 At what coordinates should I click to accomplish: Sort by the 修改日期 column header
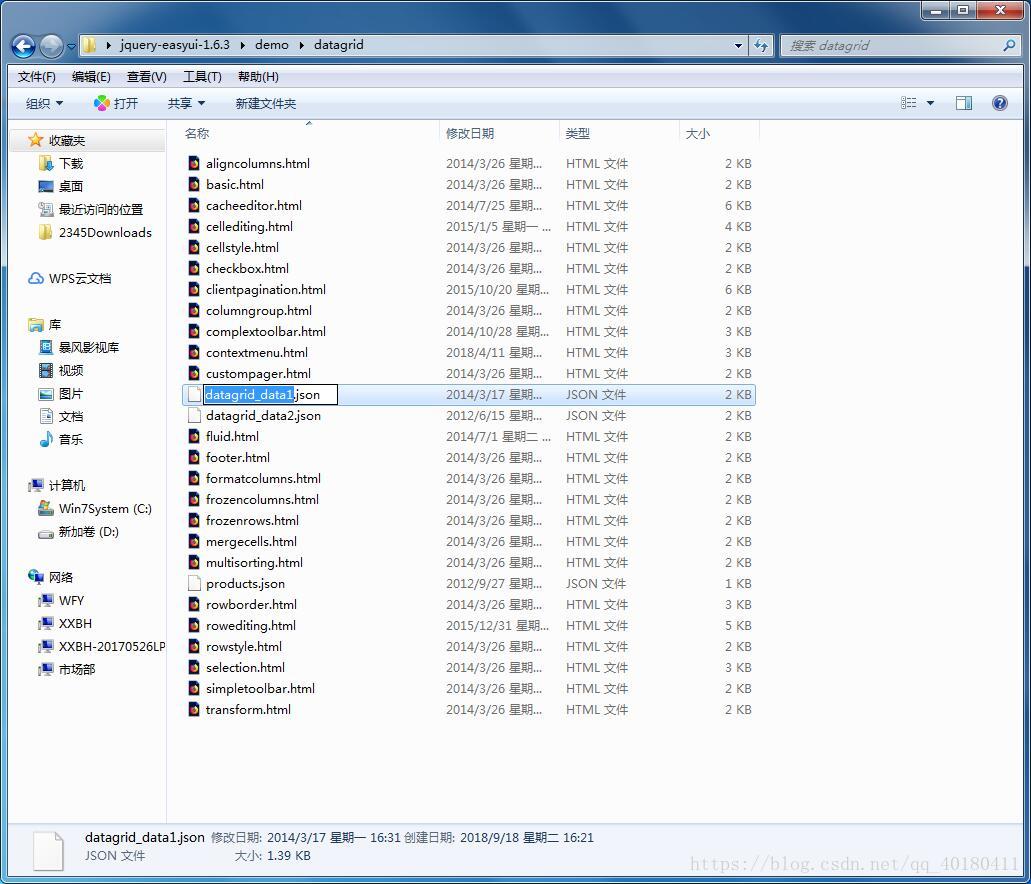[469, 134]
